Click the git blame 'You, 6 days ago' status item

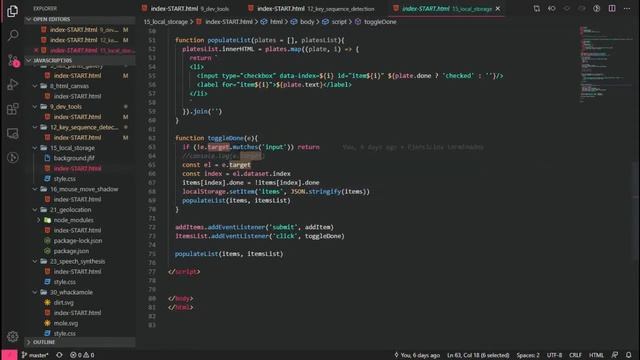coord(417,355)
